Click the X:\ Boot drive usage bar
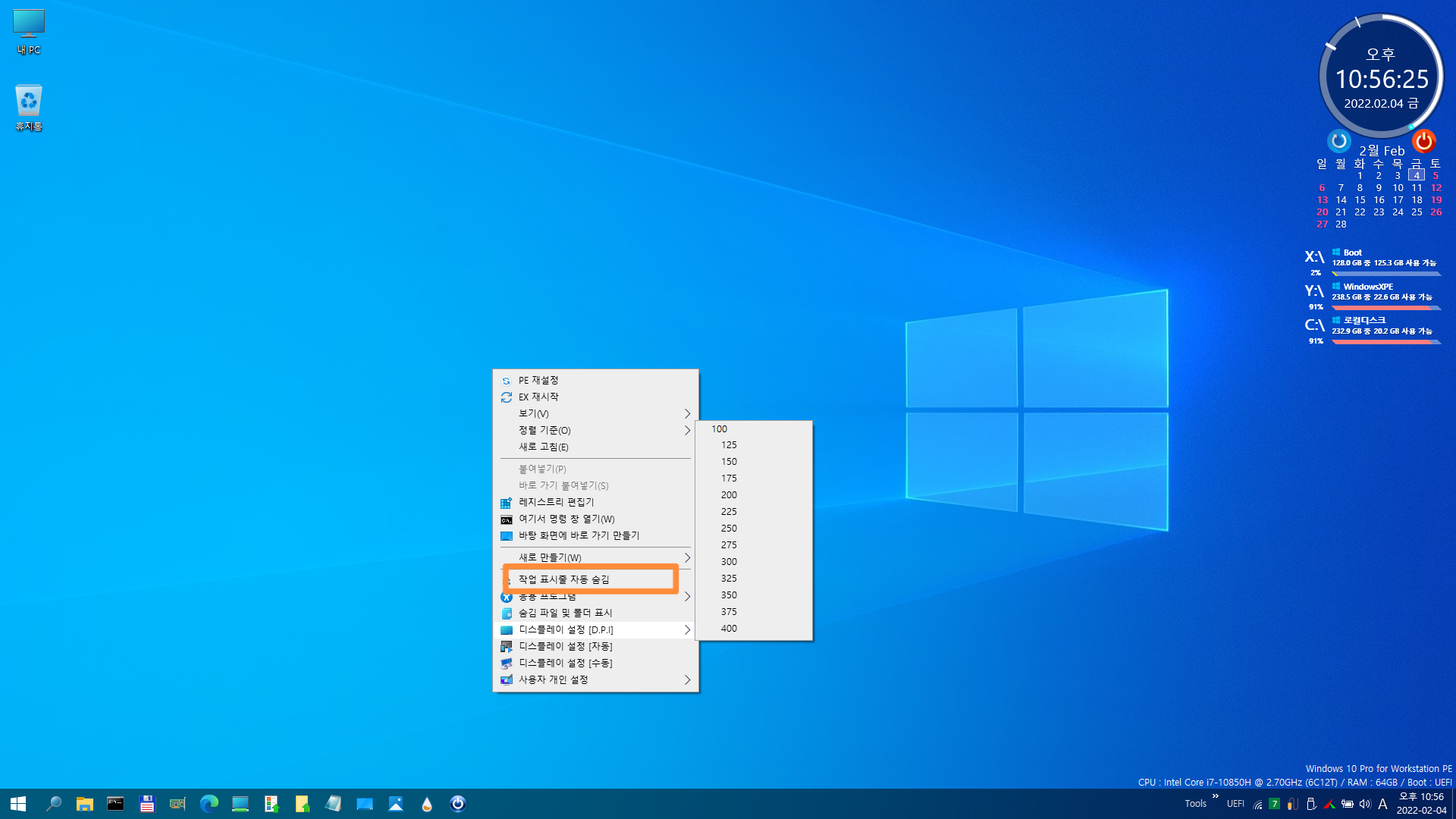1456x819 pixels. pos(1385,274)
